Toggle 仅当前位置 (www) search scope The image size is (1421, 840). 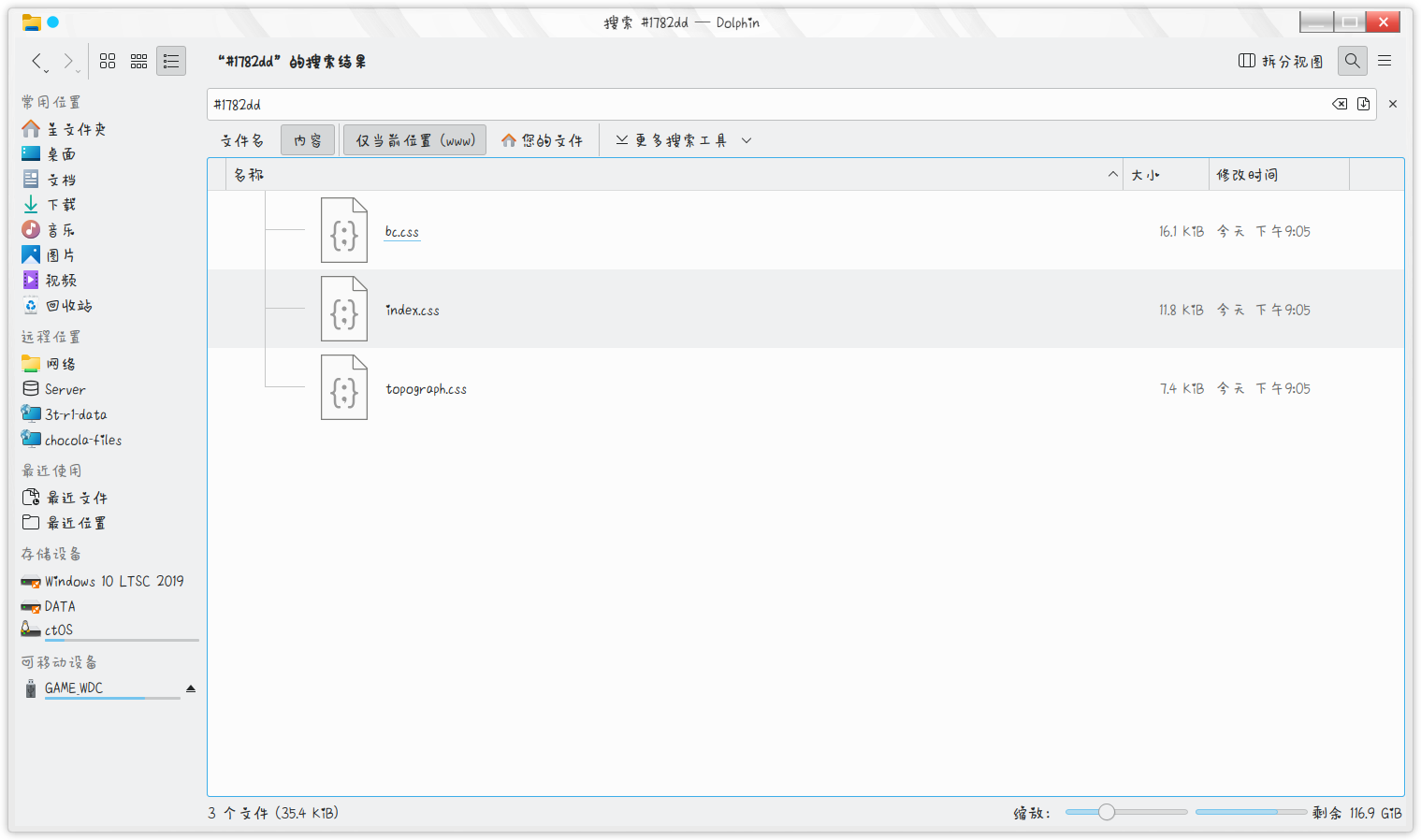point(414,140)
